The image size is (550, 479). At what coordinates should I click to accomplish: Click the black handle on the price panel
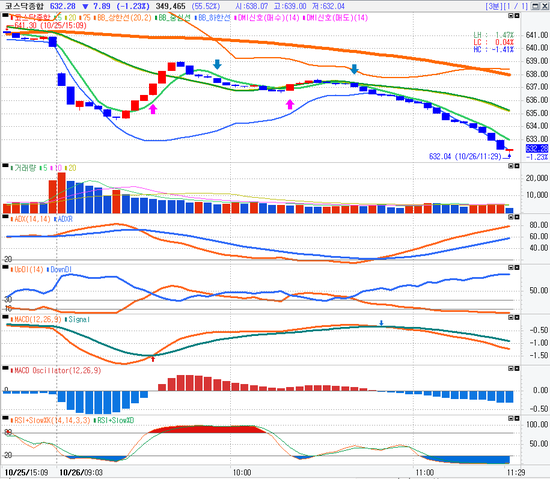click(5, 15)
